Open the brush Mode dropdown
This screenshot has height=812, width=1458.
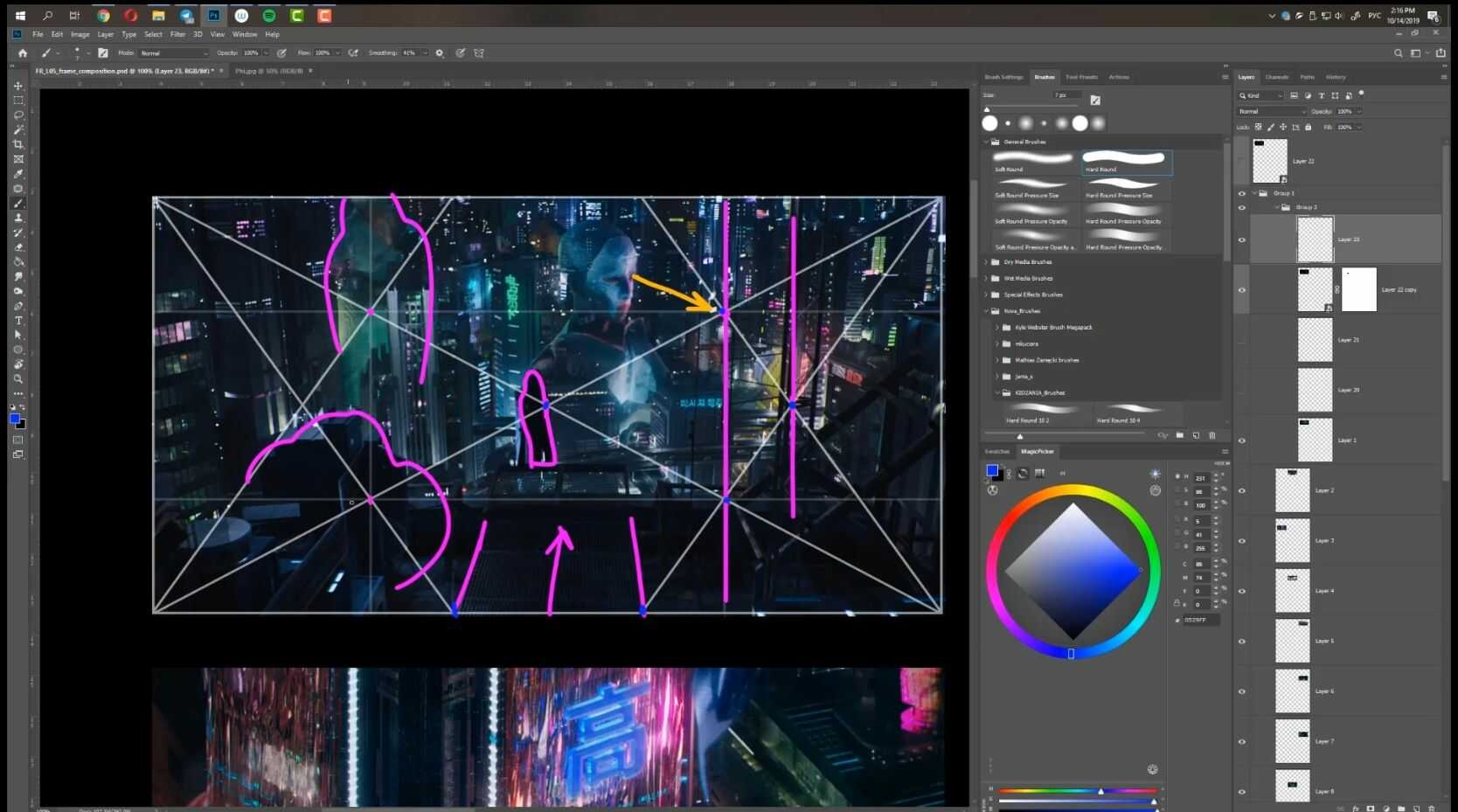point(174,53)
